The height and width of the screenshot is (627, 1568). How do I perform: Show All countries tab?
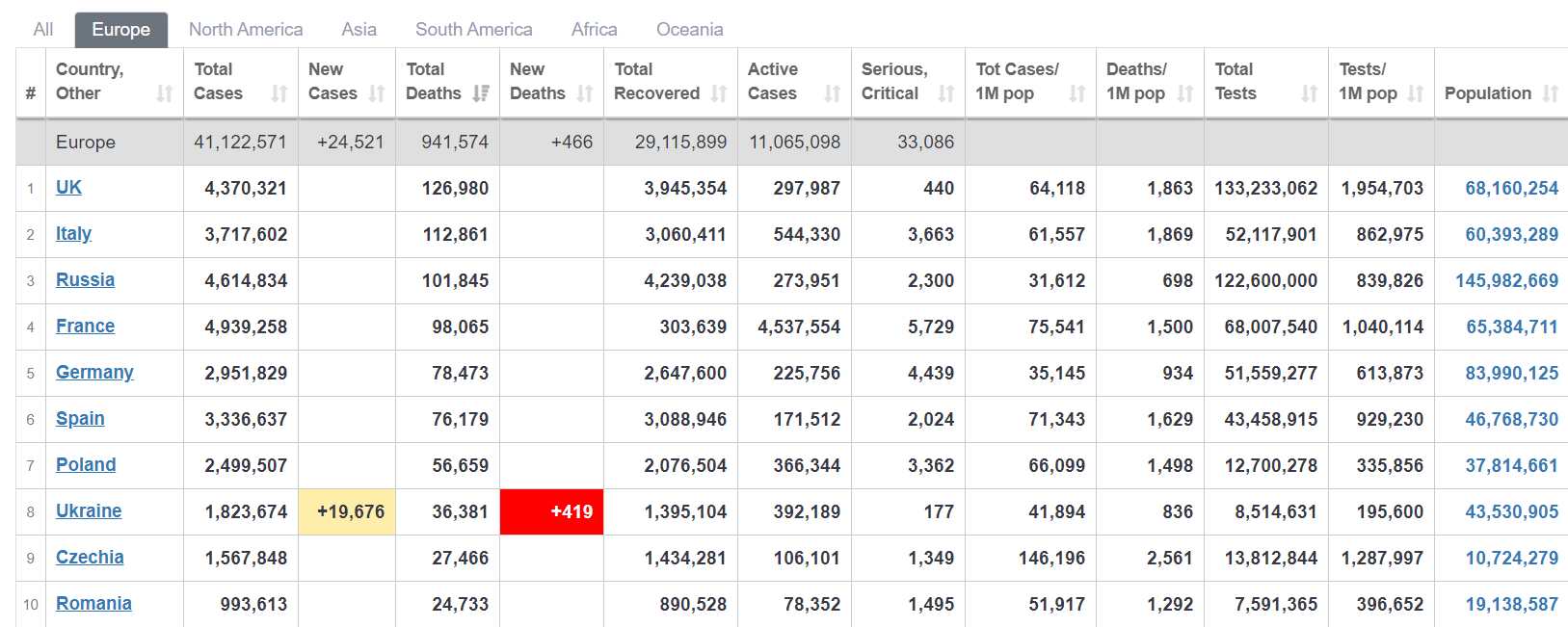pyautogui.click(x=43, y=30)
